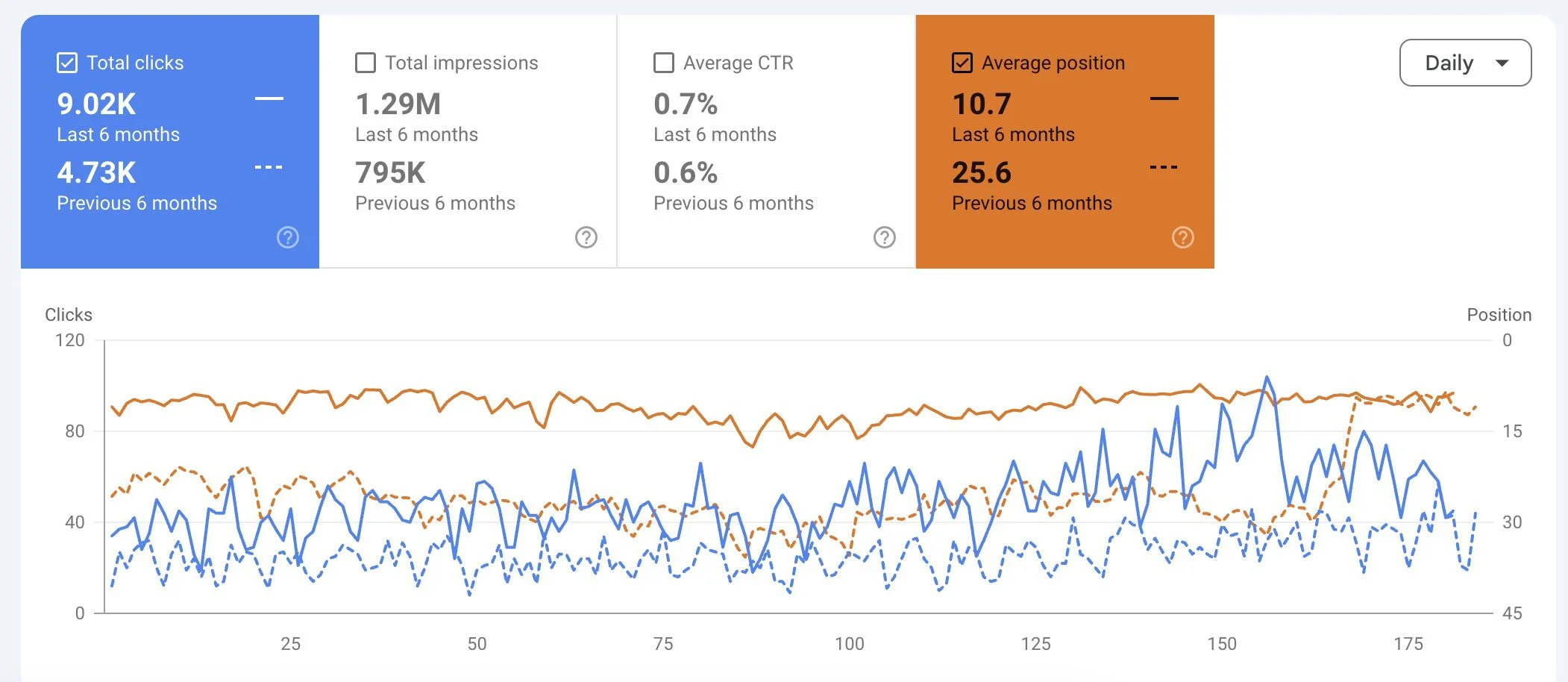This screenshot has width=1568, height=682.
Task: Uncheck the Average position checkbox
Action: pyautogui.click(x=962, y=63)
